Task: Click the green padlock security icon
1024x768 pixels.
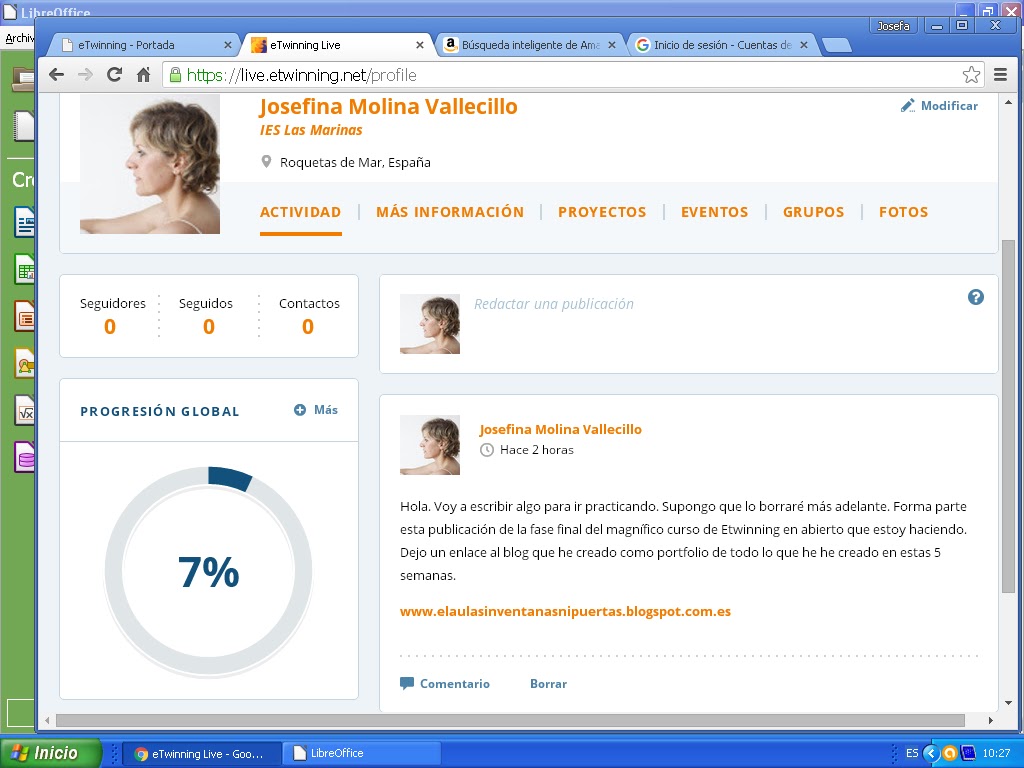Action: [x=175, y=75]
